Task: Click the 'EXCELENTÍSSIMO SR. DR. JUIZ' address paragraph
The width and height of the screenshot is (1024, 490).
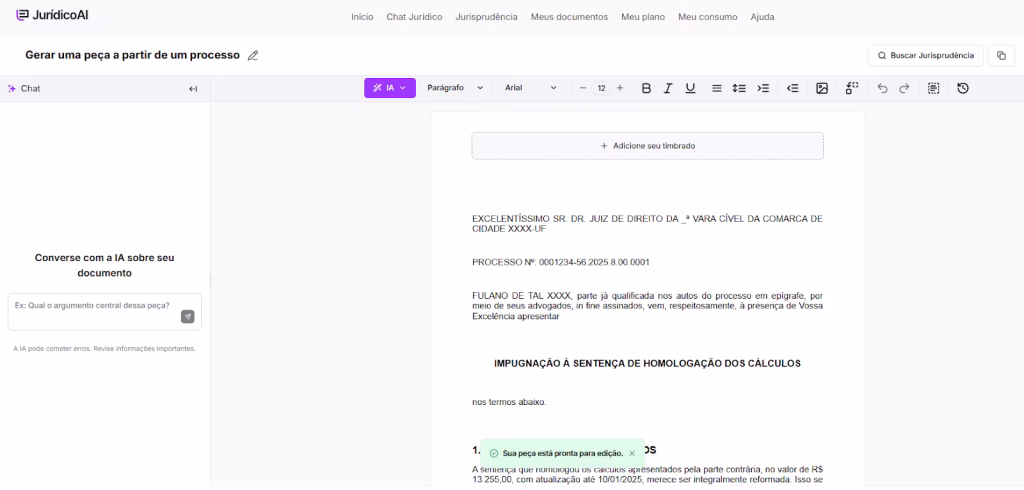Action: coord(647,223)
